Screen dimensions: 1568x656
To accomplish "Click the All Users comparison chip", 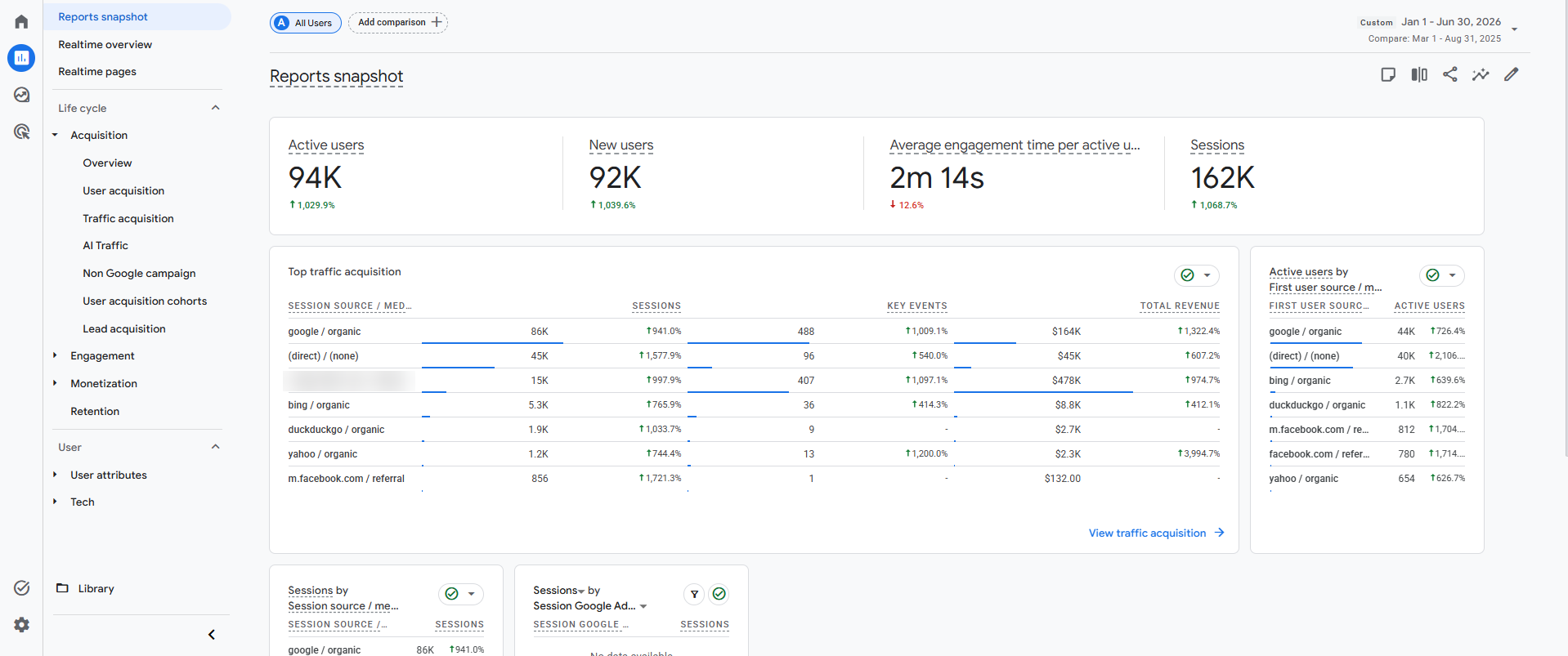I will point(306,23).
